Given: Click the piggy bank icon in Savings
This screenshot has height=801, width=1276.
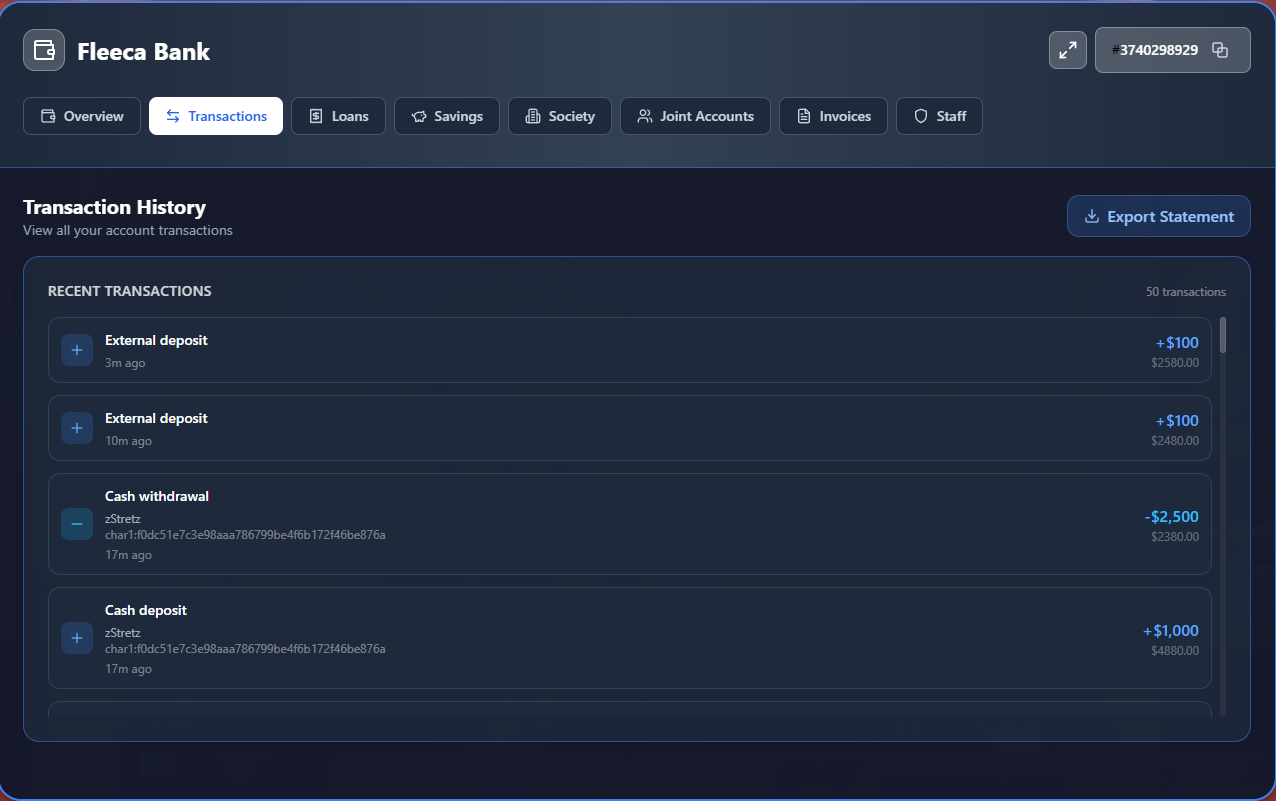Looking at the screenshot, I should coord(419,116).
